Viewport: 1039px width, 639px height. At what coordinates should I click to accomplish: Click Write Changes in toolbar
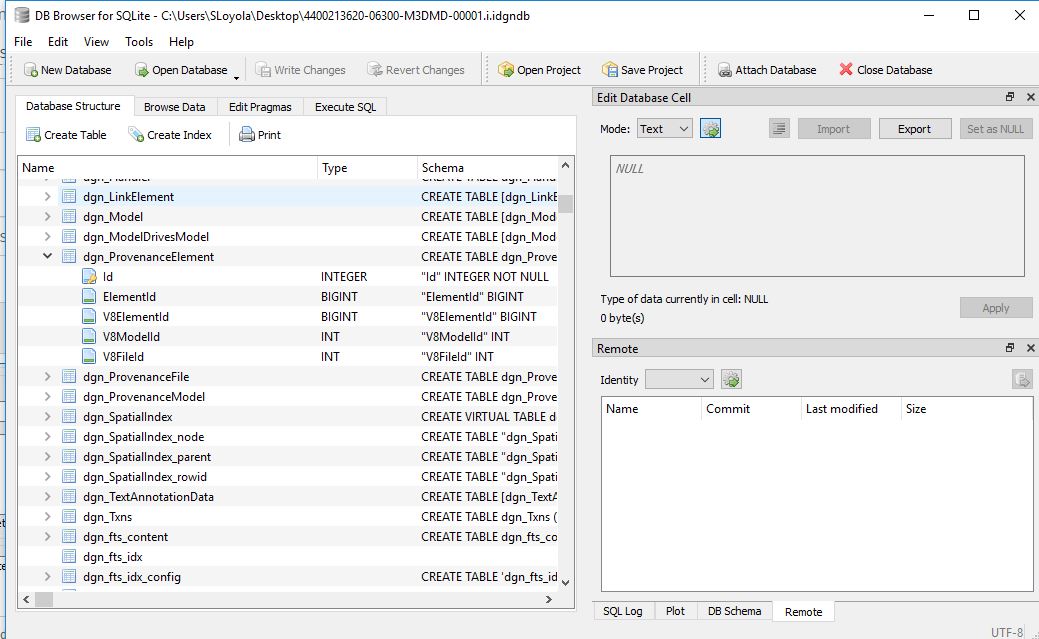click(x=300, y=70)
